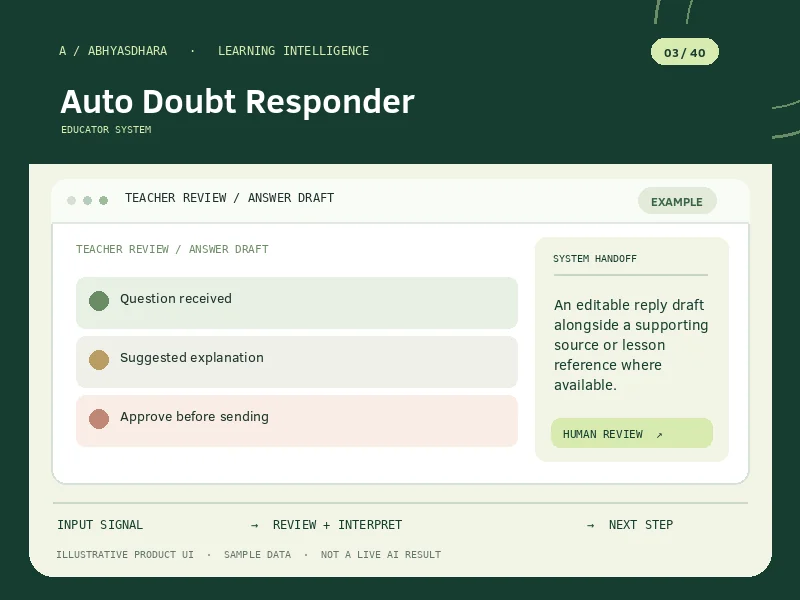Click the amber dot beside Suggested explanation
800x600 pixels.
coord(99,360)
